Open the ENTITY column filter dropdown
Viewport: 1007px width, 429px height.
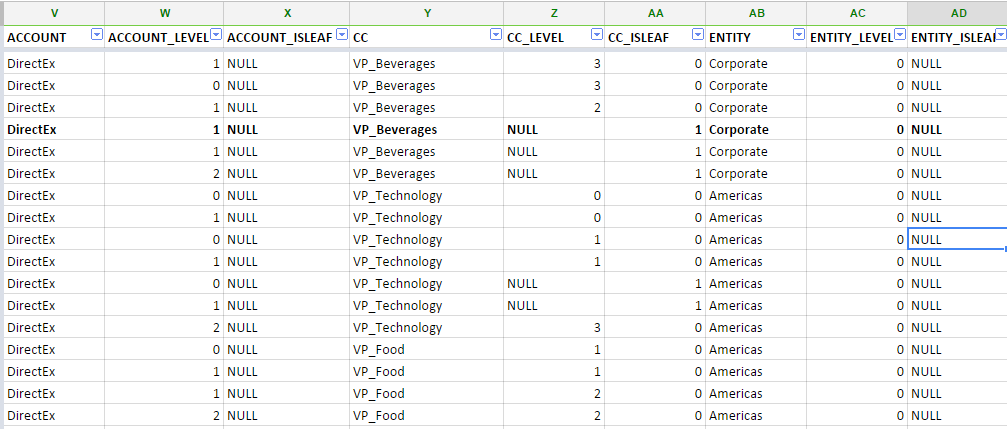799,35
